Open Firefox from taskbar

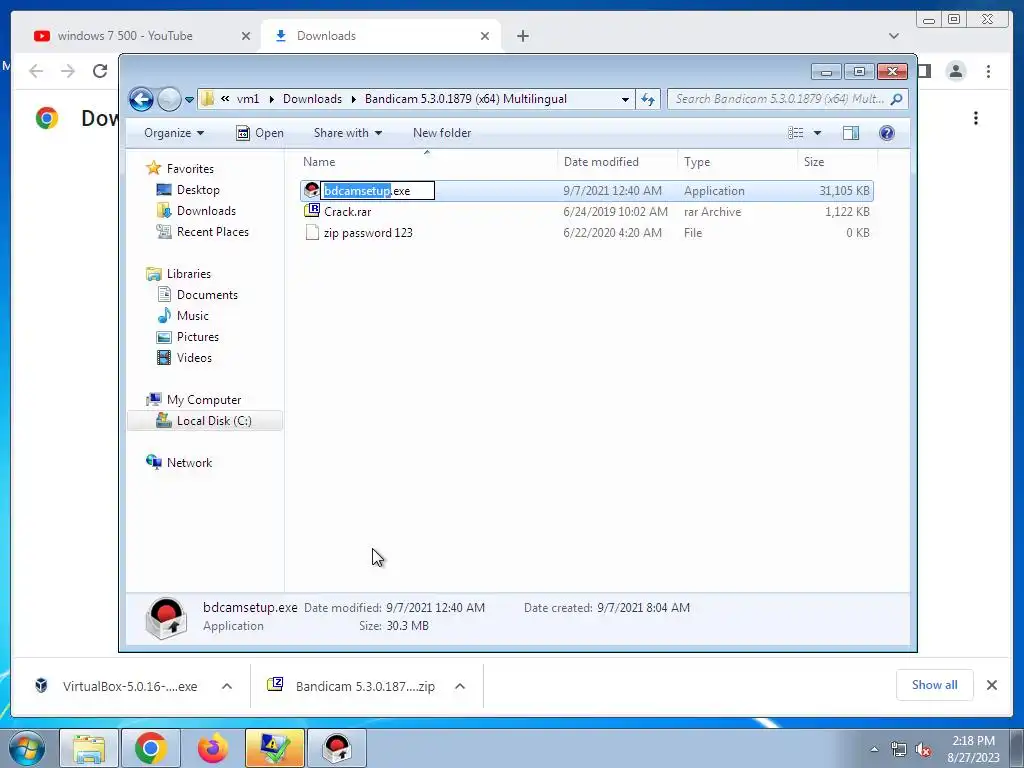coord(213,748)
